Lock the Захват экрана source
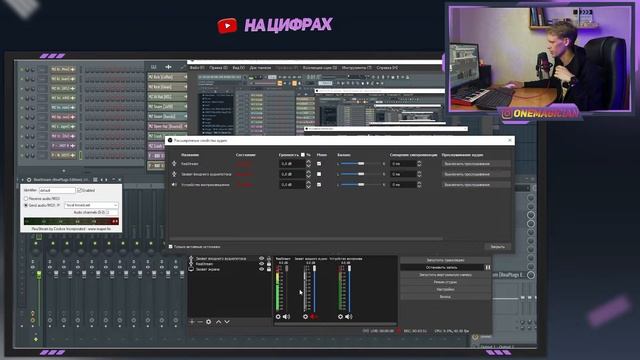640x360 pixels. tap(269, 269)
